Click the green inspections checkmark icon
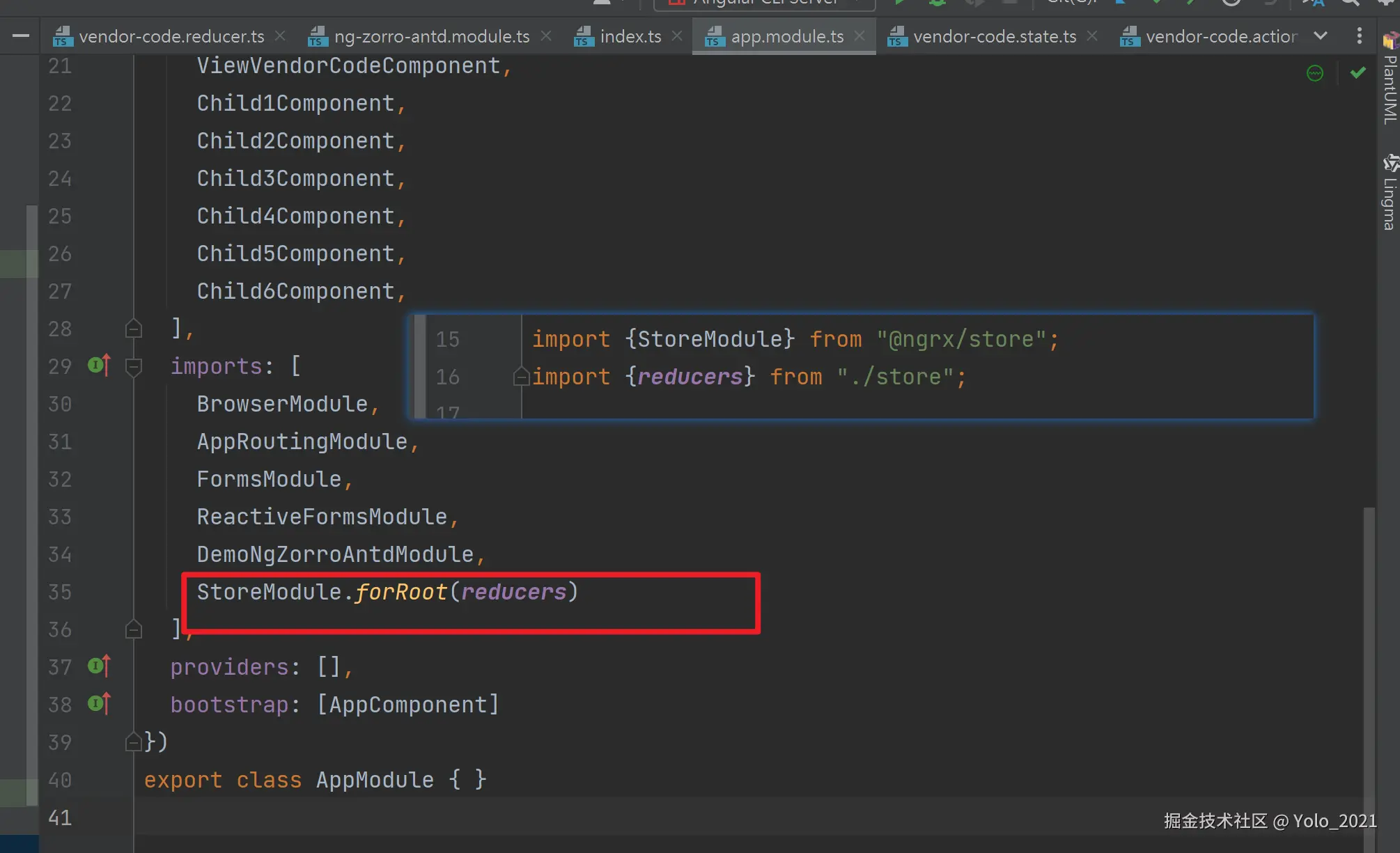This screenshot has width=1400, height=853. (x=1358, y=73)
